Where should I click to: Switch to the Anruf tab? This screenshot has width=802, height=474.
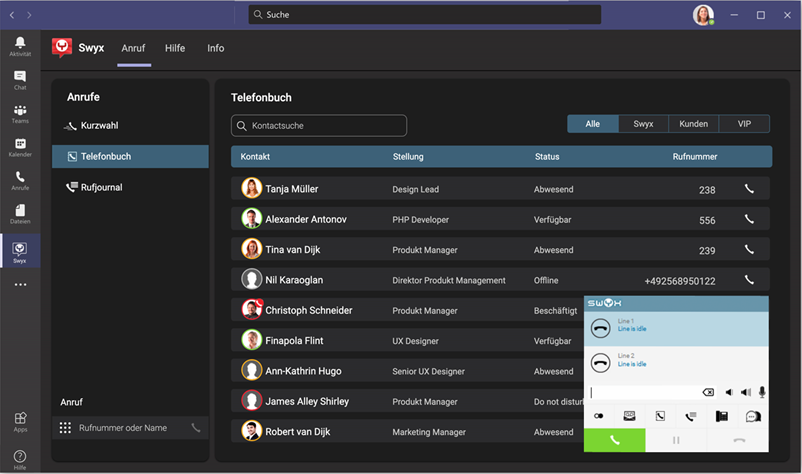[x=133, y=48]
